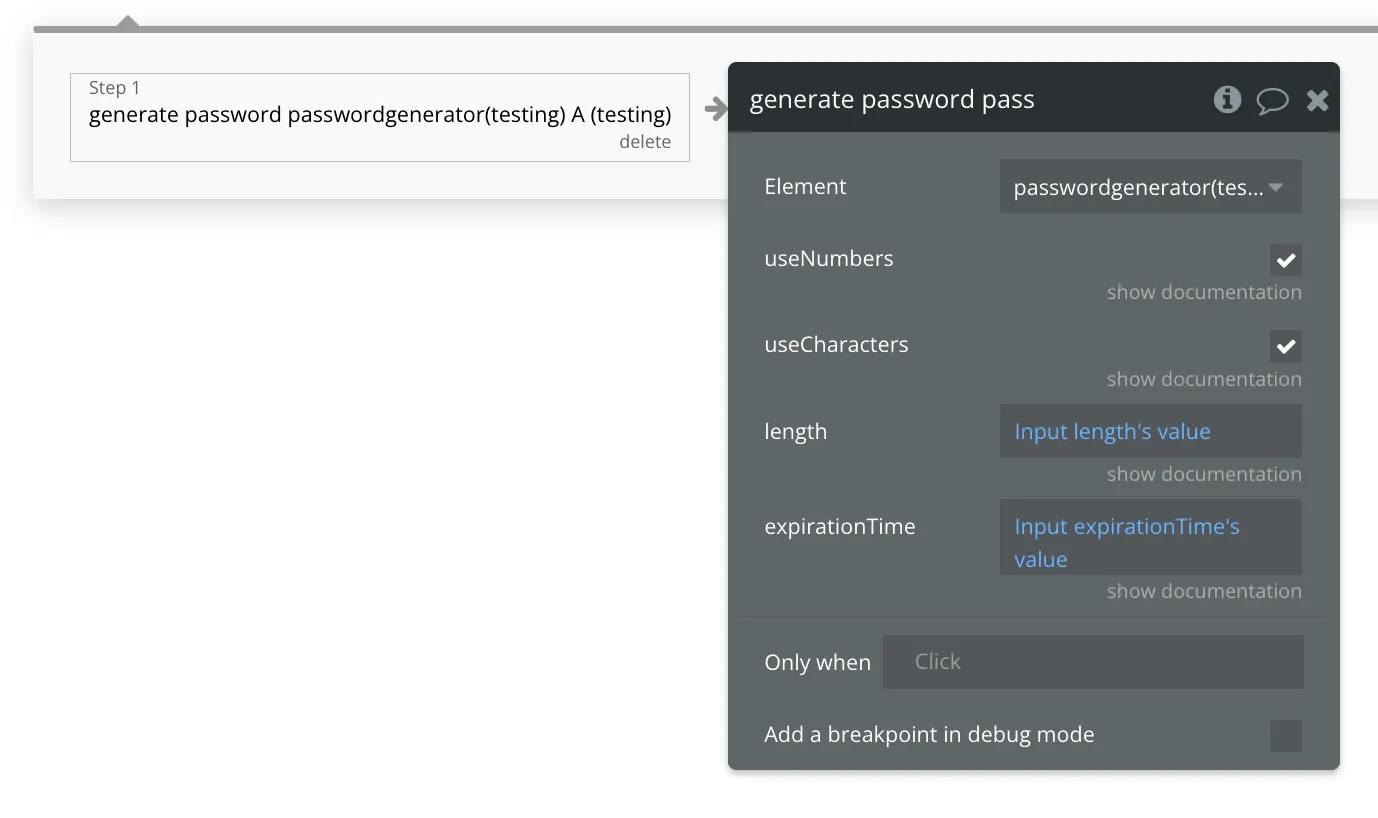The height and width of the screenshot is (818, 1378).
Task: Delete Step 1 using the delete link
Action: coord(645,142)
